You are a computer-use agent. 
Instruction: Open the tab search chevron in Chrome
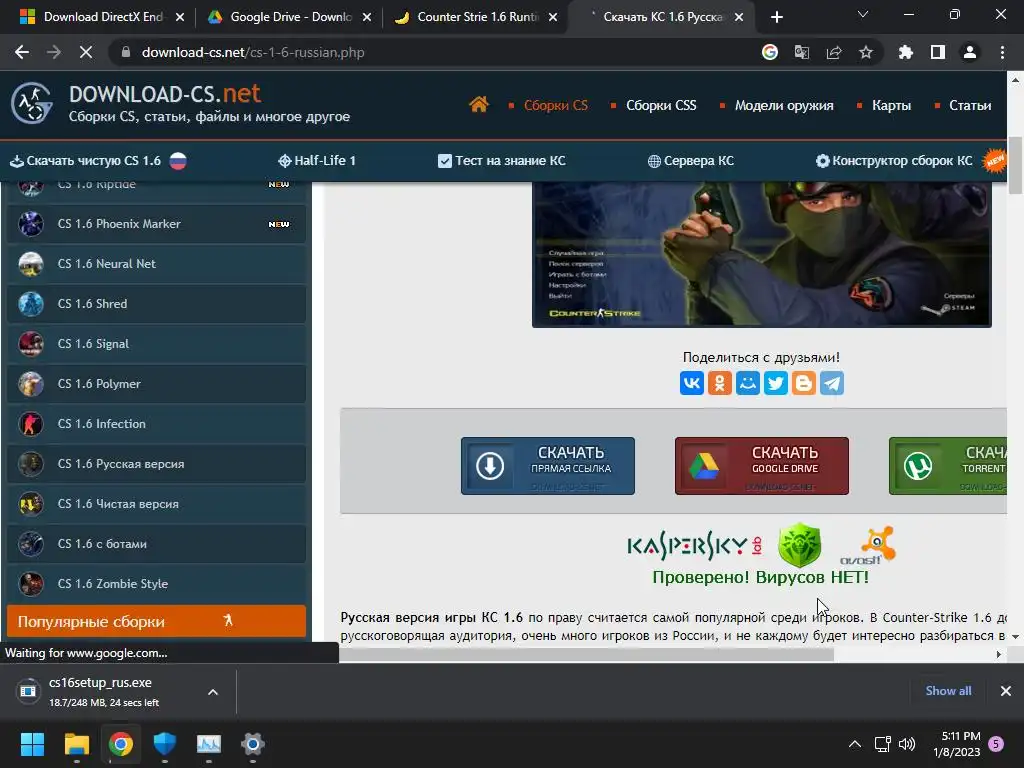(x=863, y=14)
